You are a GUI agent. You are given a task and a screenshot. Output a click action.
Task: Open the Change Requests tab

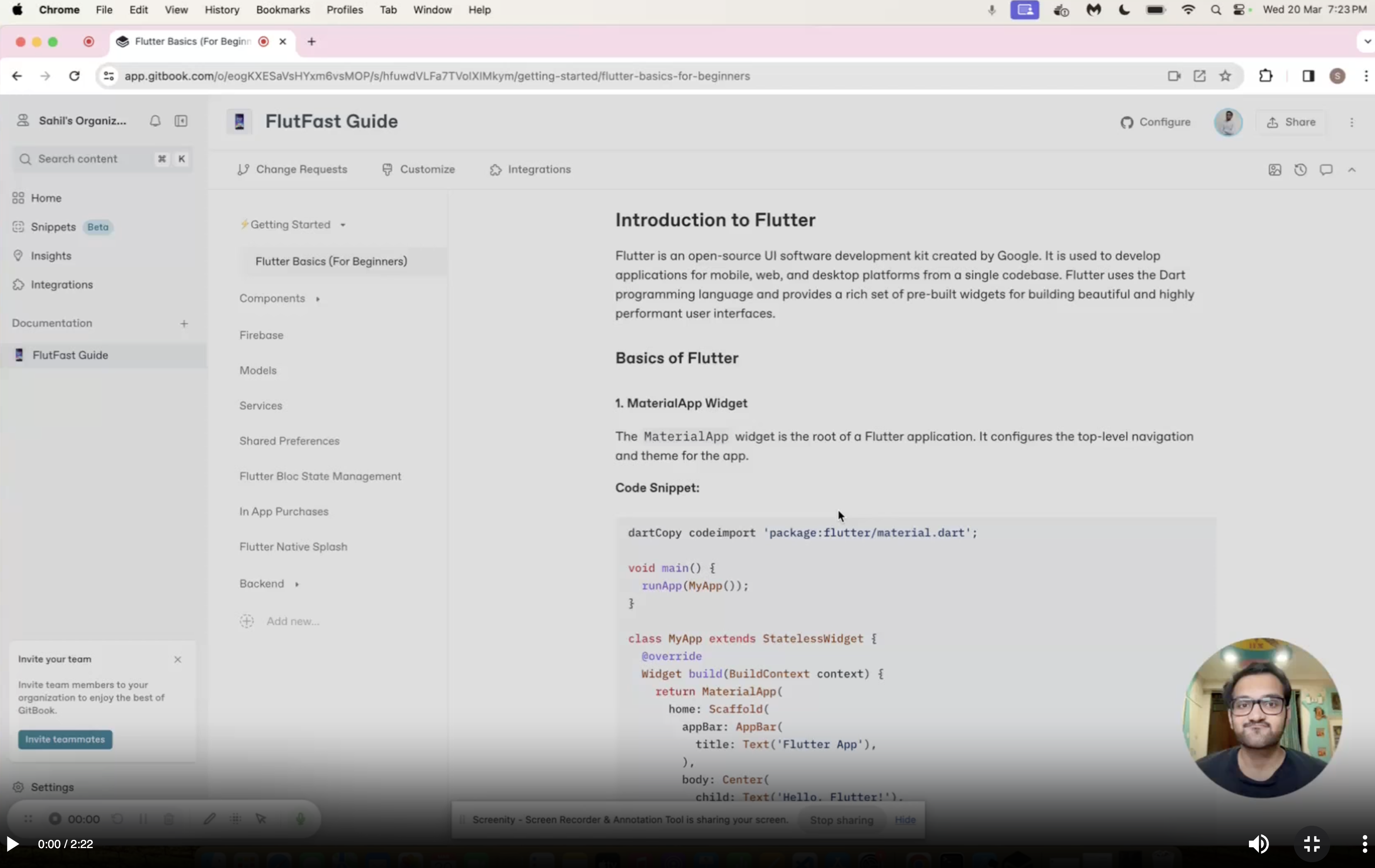[292, 170]
